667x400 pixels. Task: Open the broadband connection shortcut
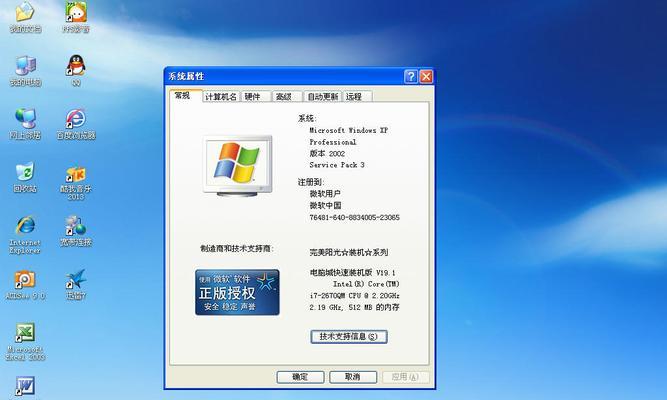(x=76, y=231)
